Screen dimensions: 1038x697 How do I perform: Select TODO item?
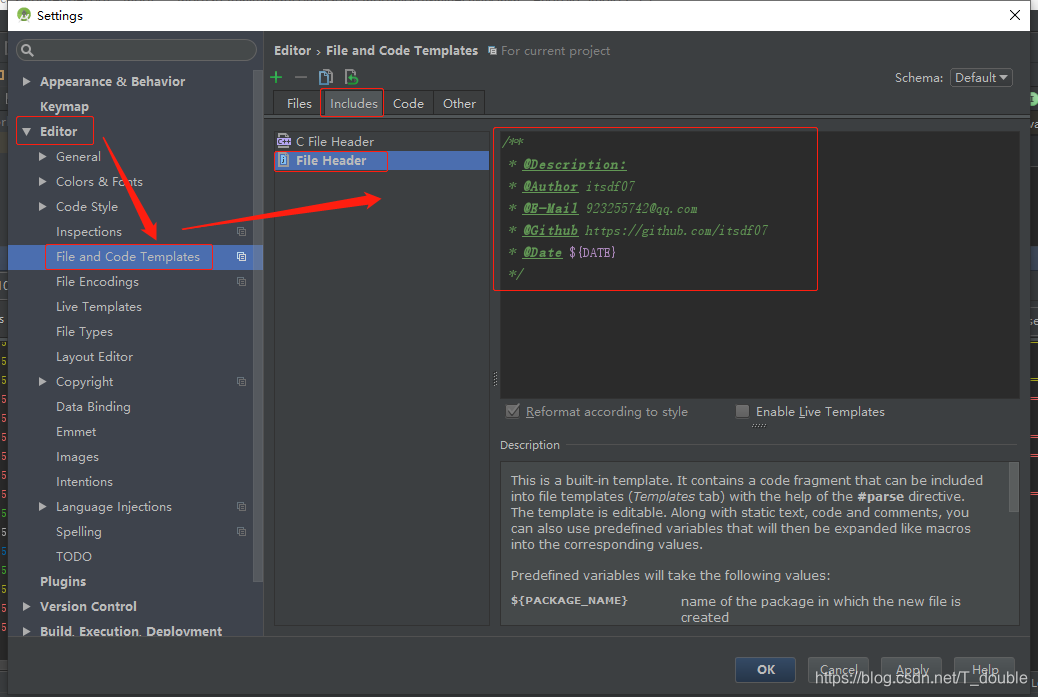(x=73, y=557)
